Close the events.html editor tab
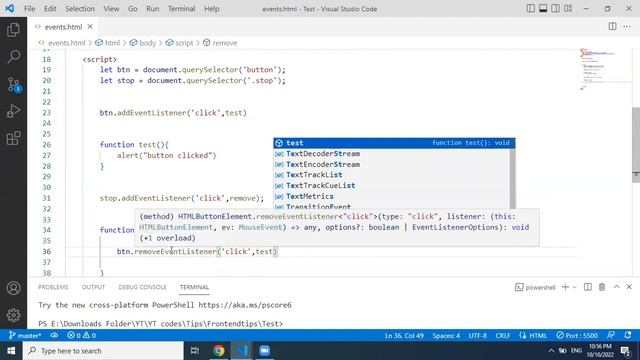Viewport: 640px width, 360px height. pyautogui.click(x=90, y=27)
